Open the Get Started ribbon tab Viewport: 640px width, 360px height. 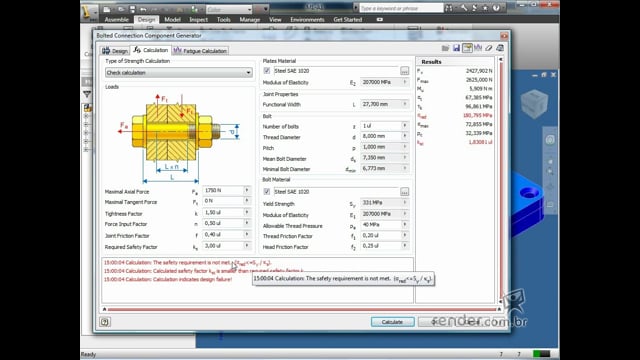coord(348,20)
